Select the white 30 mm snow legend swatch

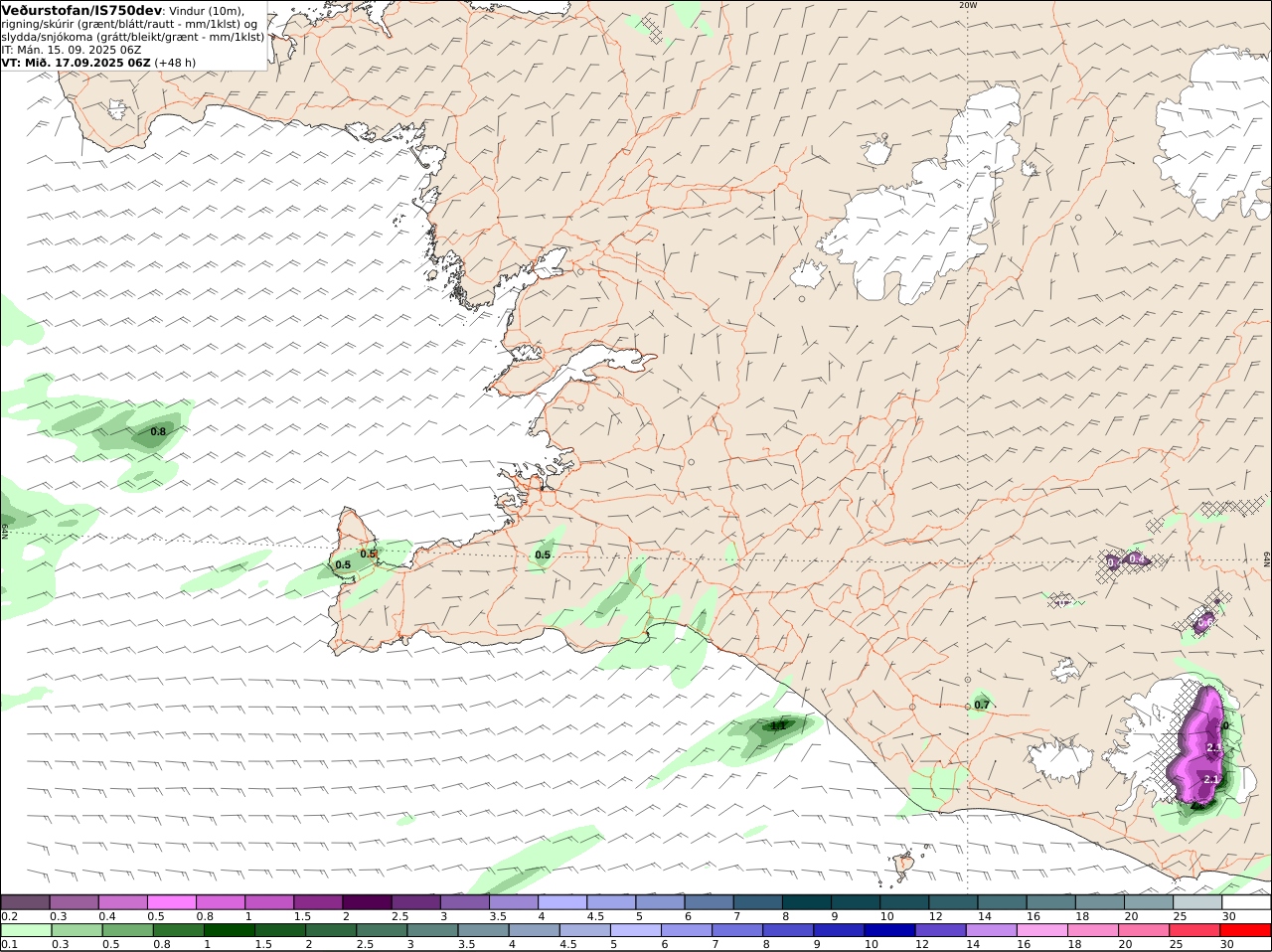1246,902
